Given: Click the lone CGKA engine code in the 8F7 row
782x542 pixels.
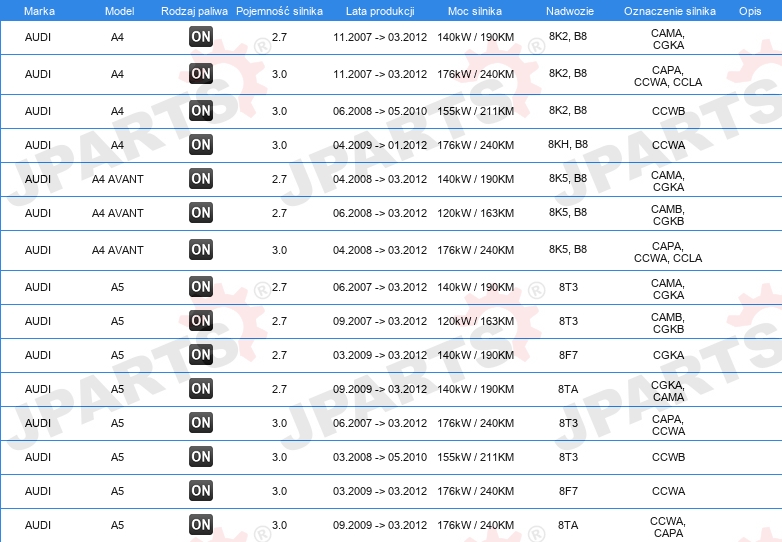Looking at the screenshot, I should pos(668,355).
